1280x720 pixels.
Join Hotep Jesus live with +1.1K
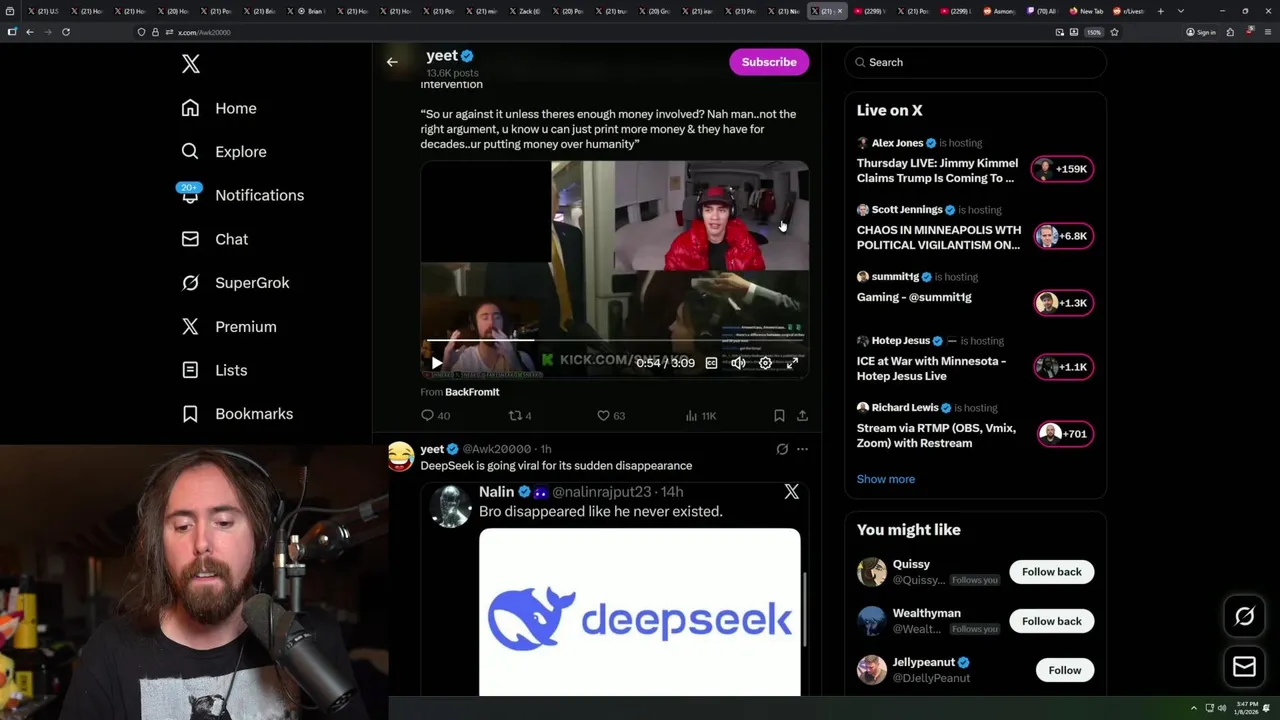click(x=1063, y=367)
